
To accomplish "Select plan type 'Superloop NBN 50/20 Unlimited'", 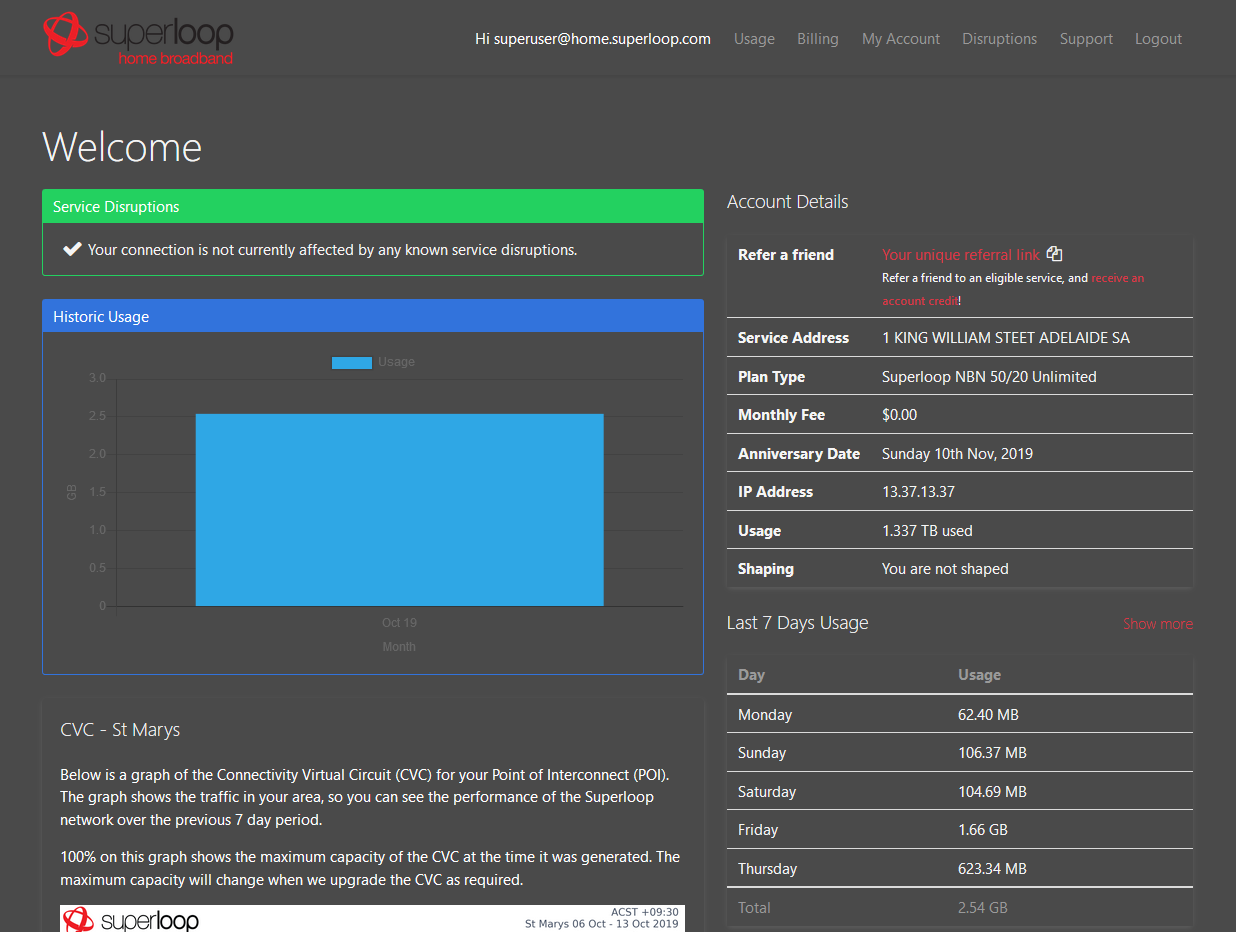I will [989, 377].
